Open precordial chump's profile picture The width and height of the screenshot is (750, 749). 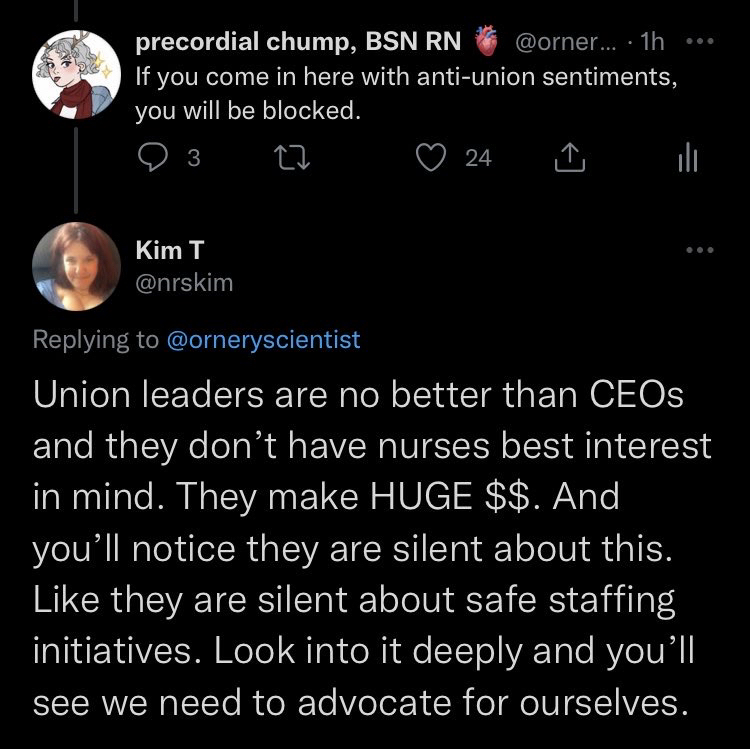pyautogui.click(x=71, y=74)
